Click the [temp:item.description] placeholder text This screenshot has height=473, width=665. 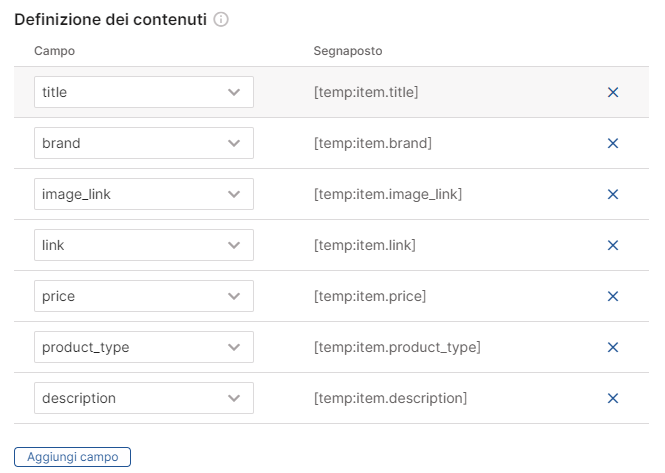(390, 398)
